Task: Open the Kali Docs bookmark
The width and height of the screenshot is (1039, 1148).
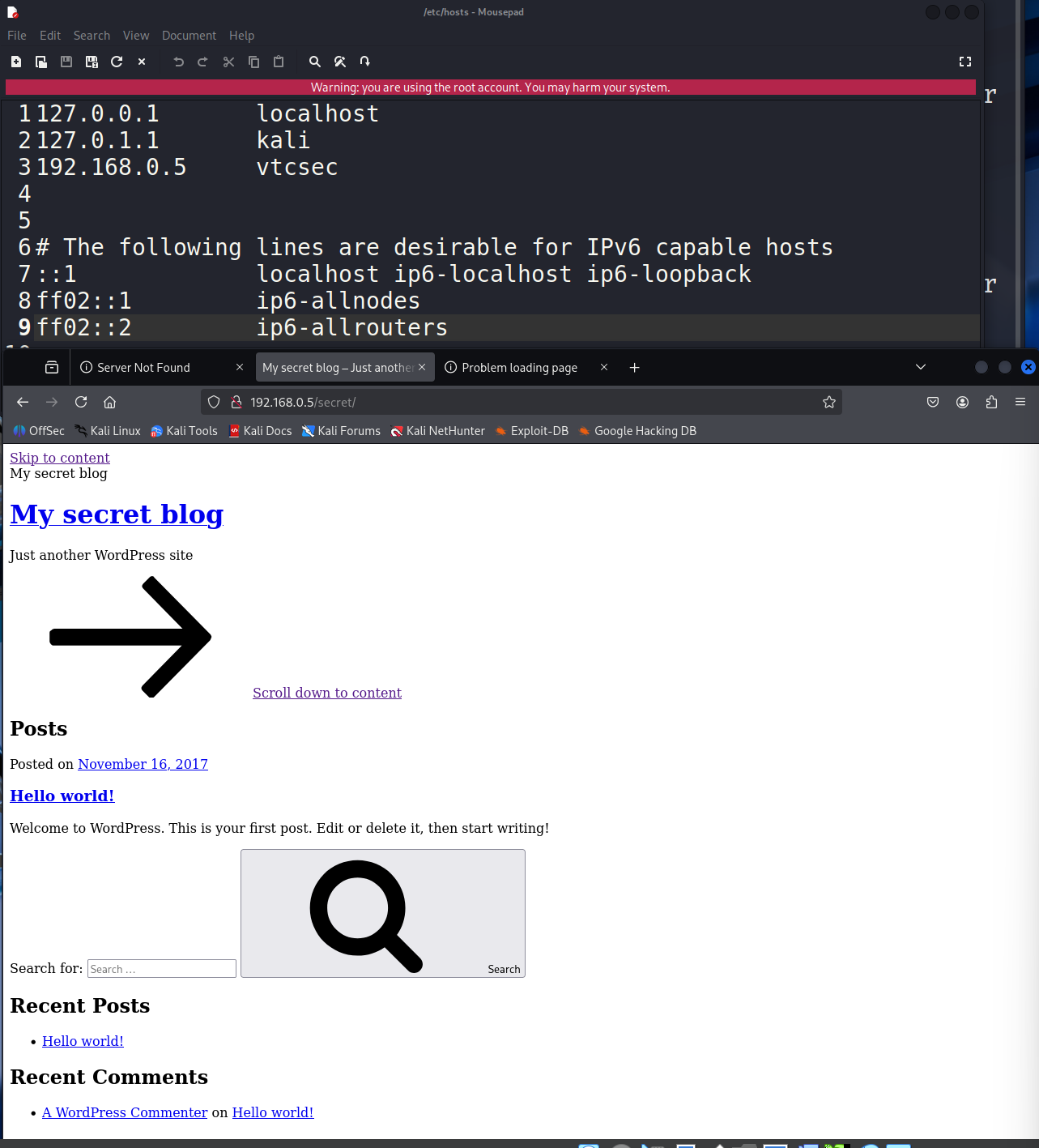Action: coord(260,431)
